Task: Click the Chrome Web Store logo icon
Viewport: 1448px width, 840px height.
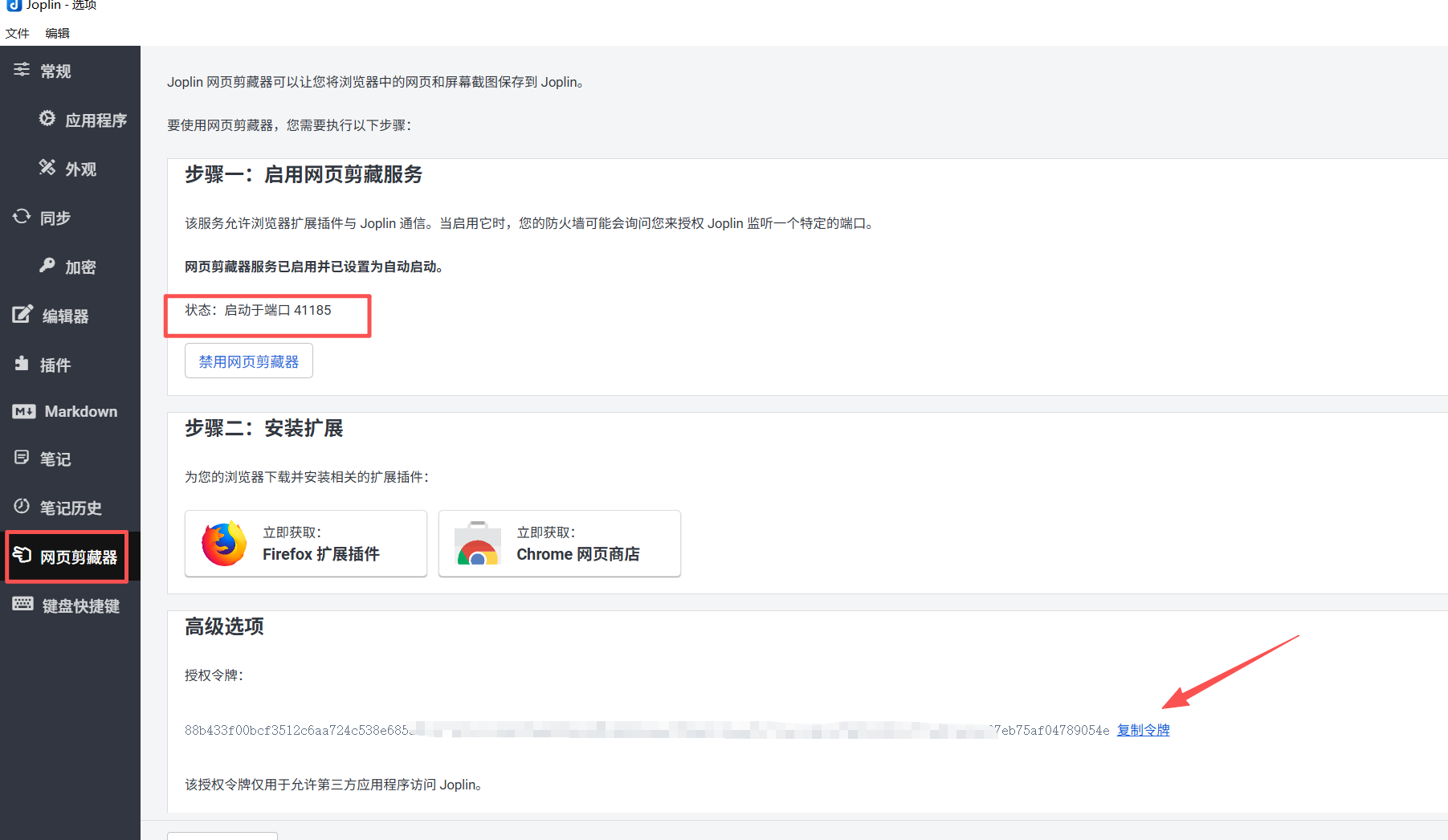Action: (x=478, y=544)
